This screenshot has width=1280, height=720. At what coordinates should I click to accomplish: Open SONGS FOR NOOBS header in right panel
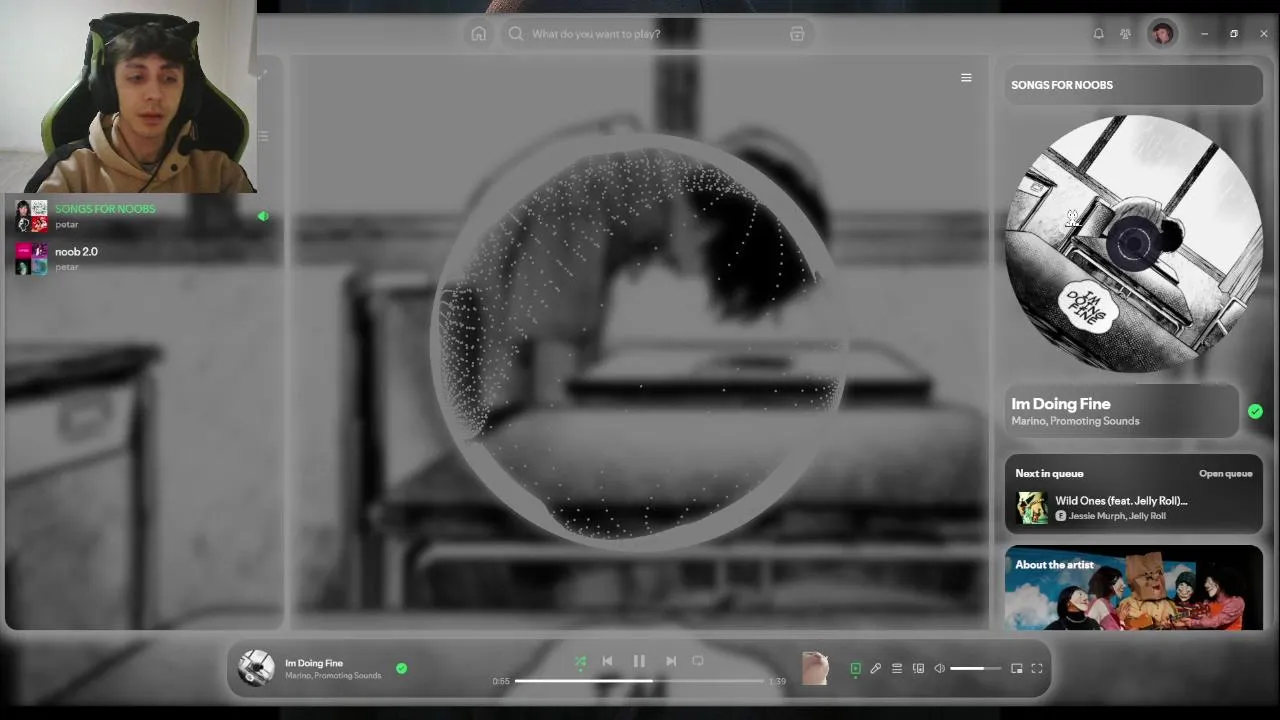click(x=1062, y=85)
